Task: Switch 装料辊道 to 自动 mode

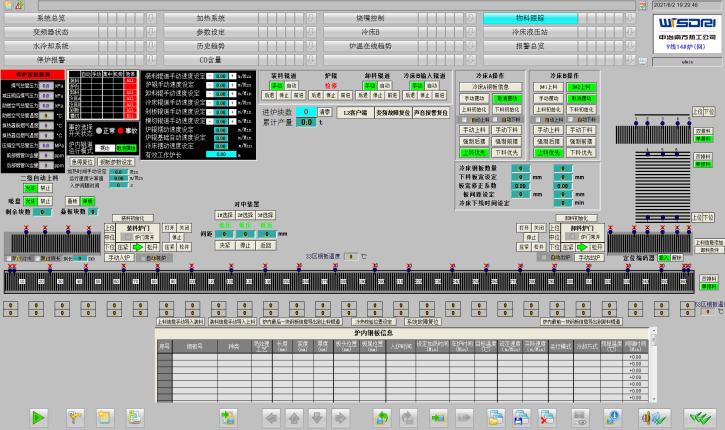Action: (x=291, y=86)
